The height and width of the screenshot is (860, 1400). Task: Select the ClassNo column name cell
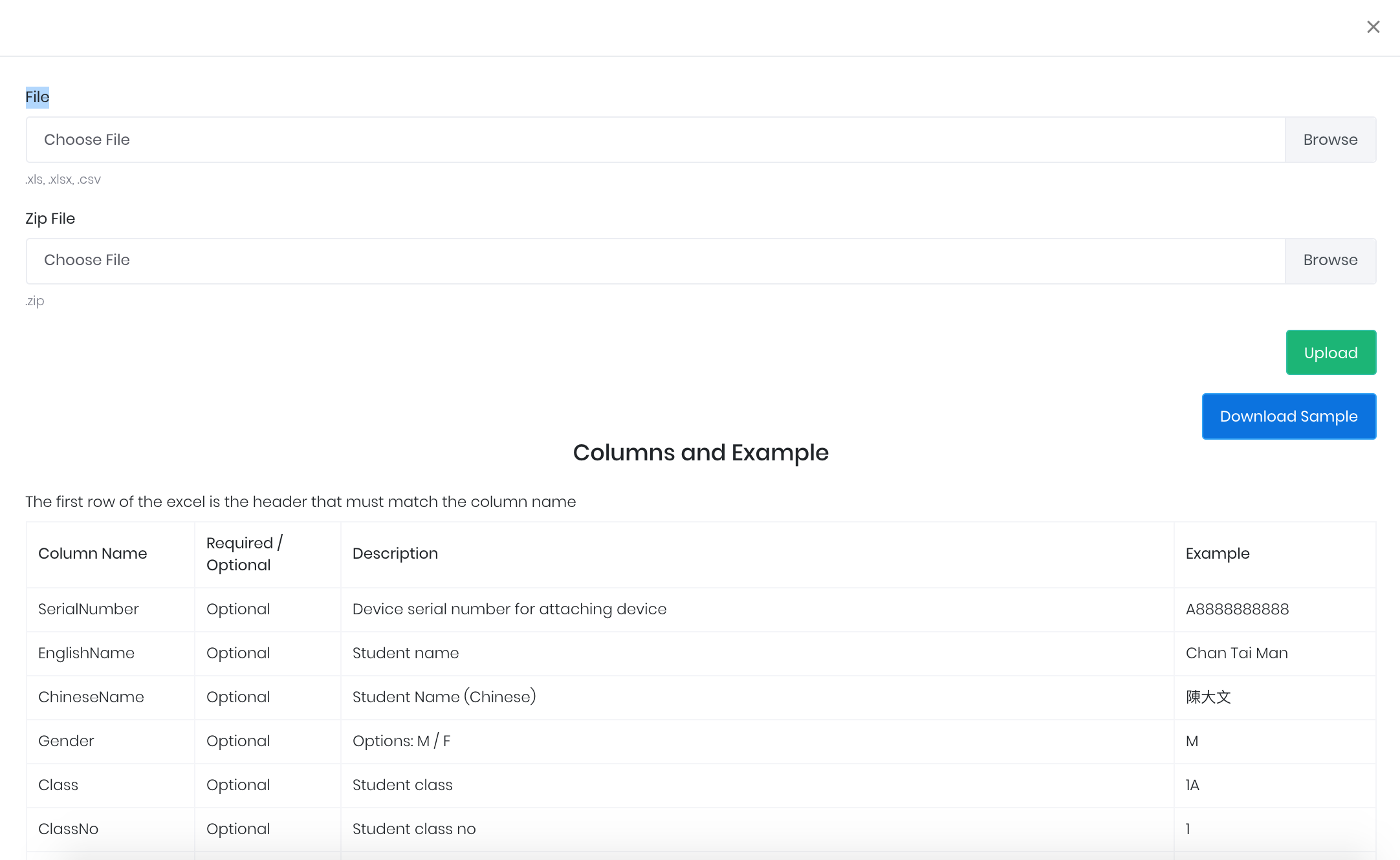(69, 829)
